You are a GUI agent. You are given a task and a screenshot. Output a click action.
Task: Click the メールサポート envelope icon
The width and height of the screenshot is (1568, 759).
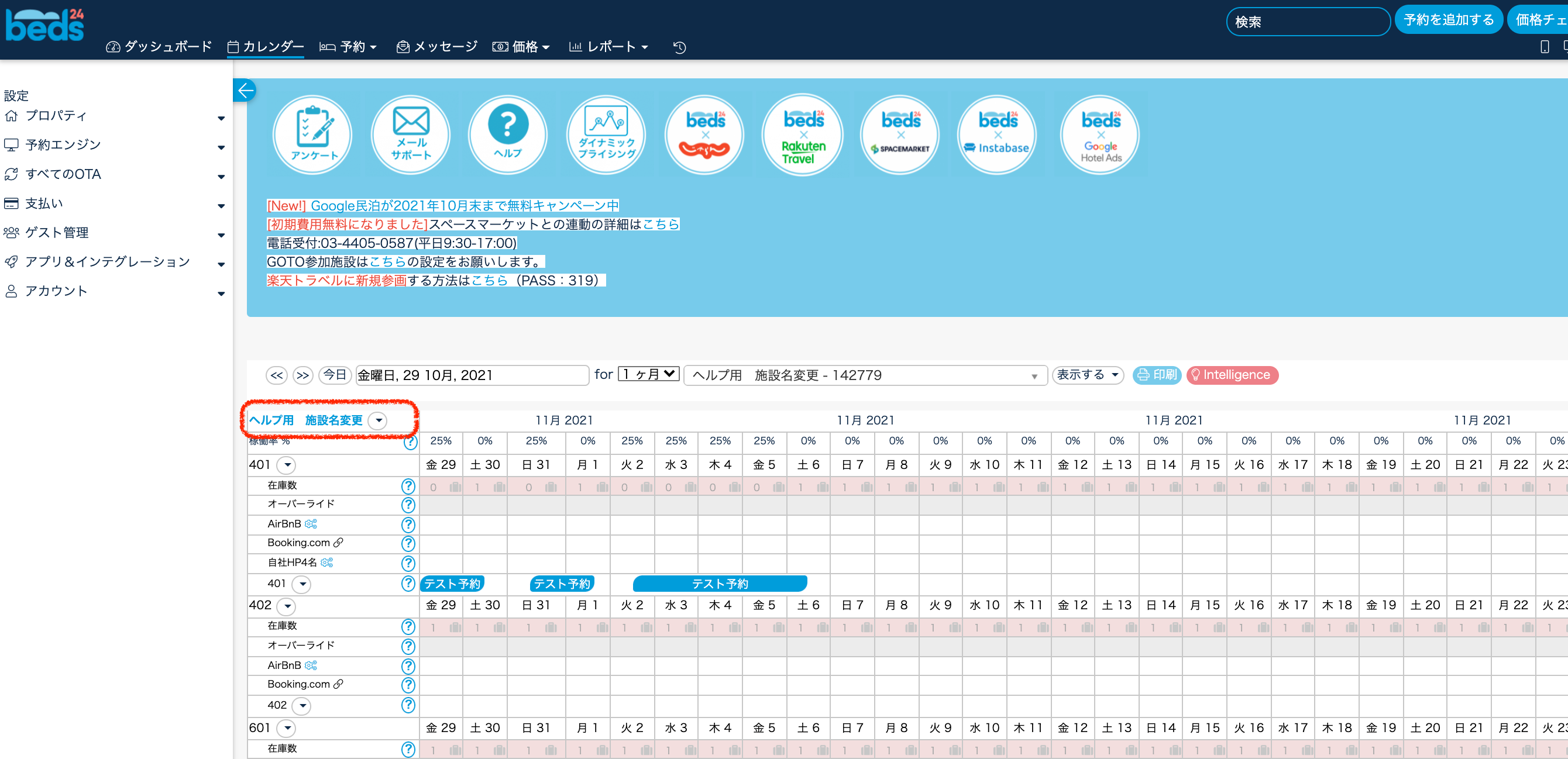pos(411,134)
